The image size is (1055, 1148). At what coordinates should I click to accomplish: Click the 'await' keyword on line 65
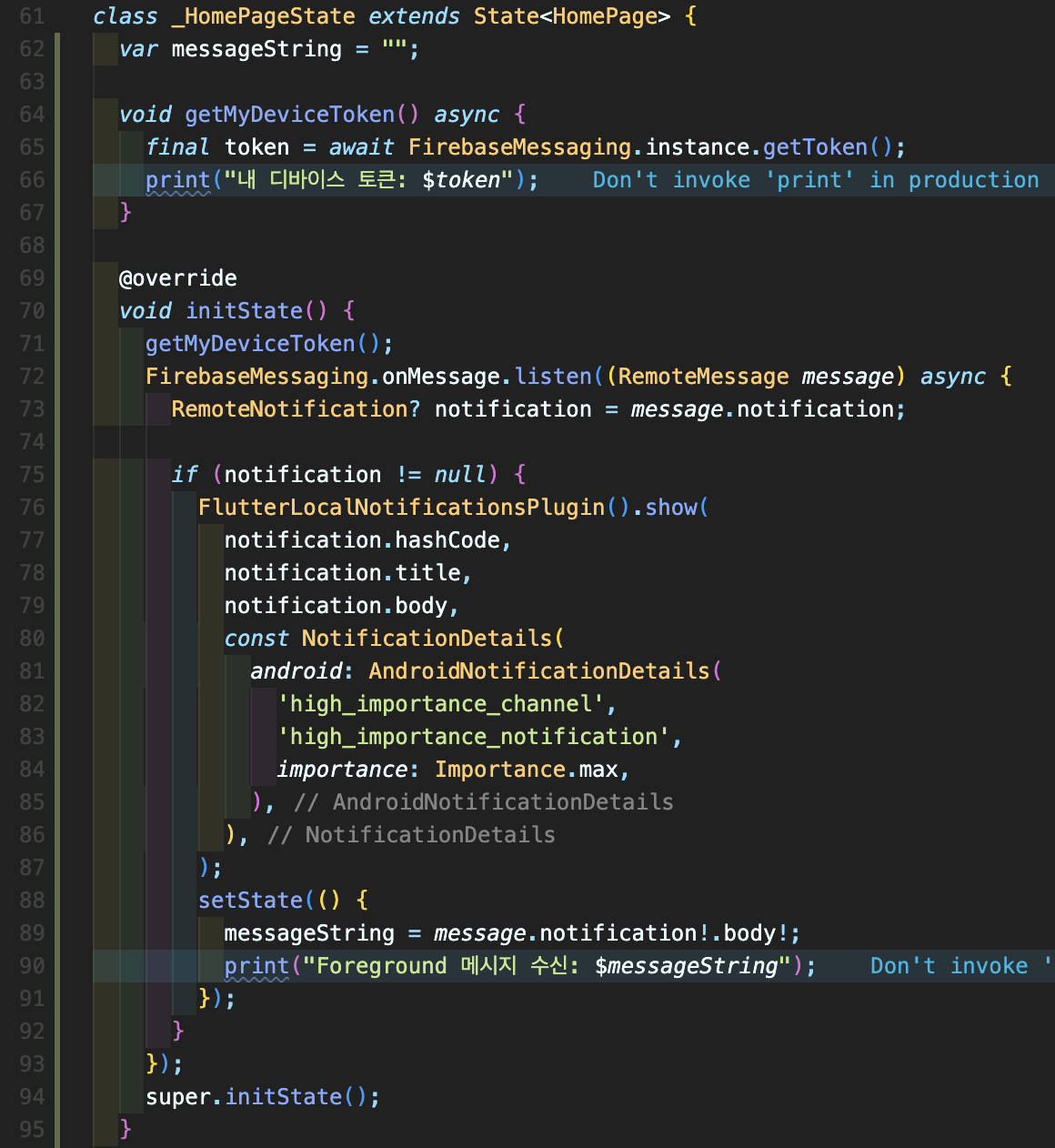pos(362,147)
